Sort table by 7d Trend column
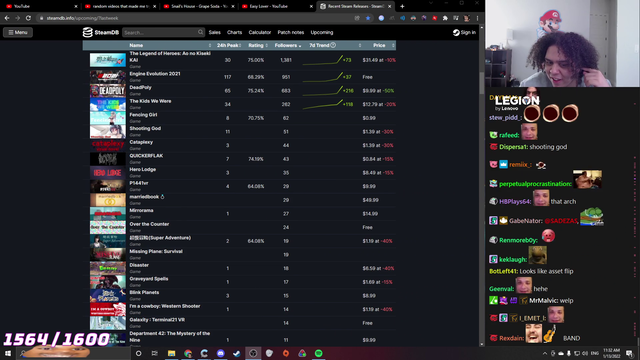640x360 pixels. coord(320,45)
